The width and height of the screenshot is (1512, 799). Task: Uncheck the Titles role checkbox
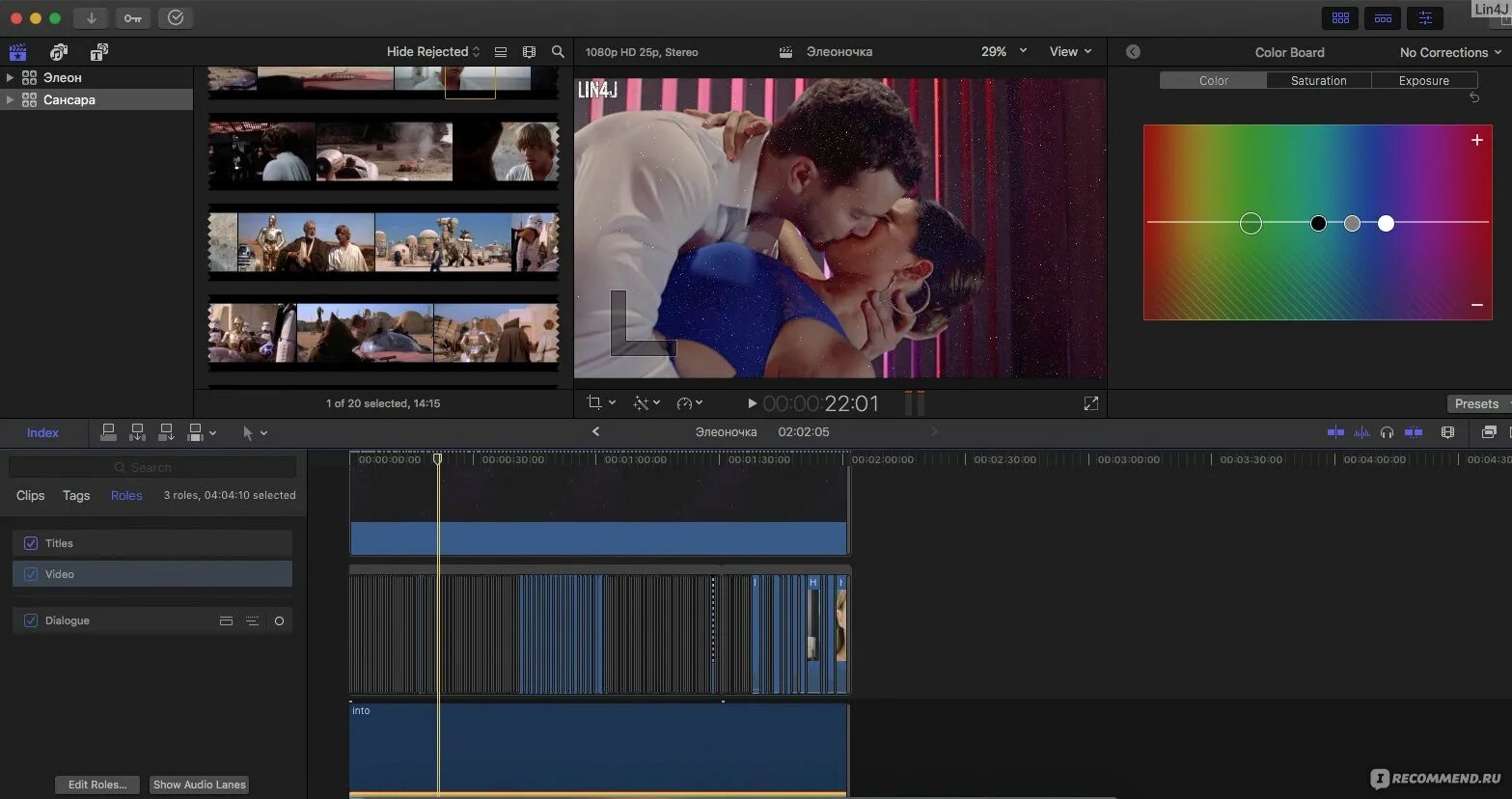[31, 543]
